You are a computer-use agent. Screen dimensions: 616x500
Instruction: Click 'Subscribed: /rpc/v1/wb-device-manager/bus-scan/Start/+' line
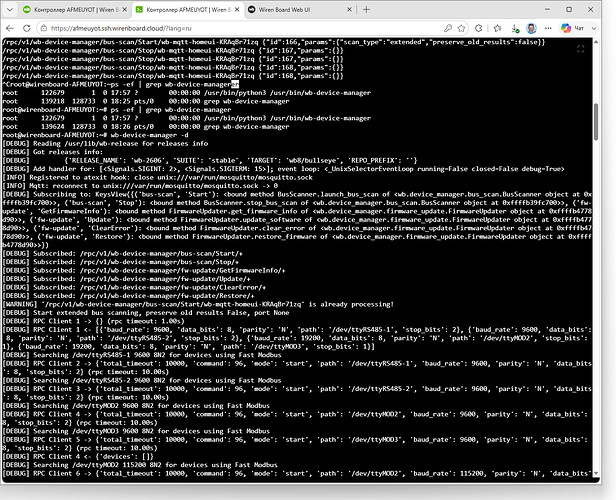coord(123,253)
